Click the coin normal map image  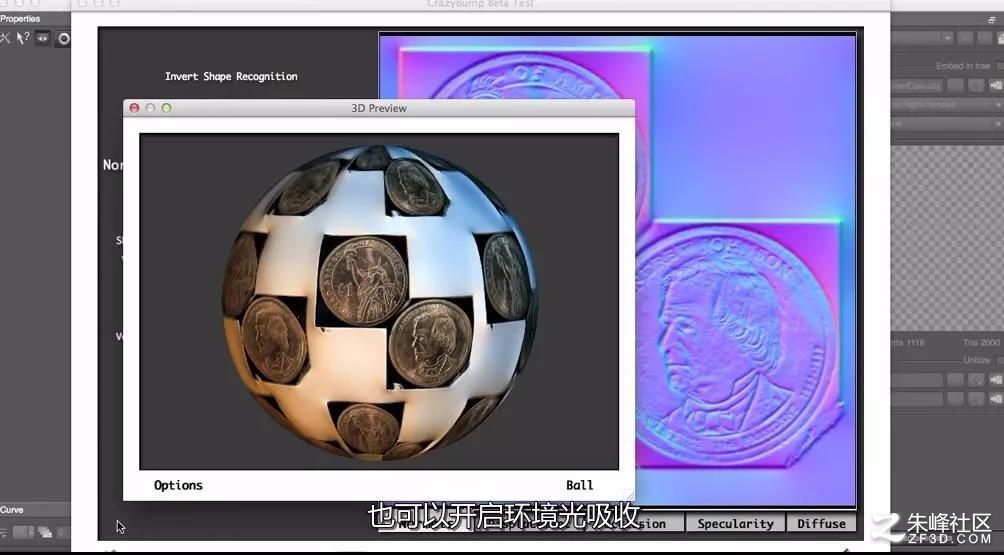coord(746,269)
